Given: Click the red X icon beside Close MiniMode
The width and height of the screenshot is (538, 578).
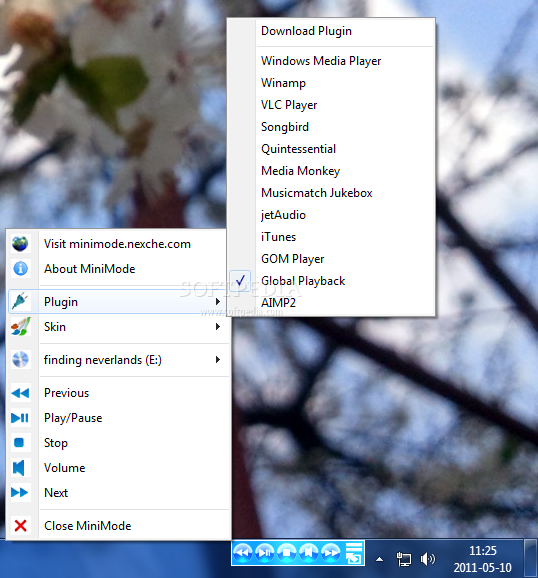Looking at the screenshot, I should pos(20,525).
